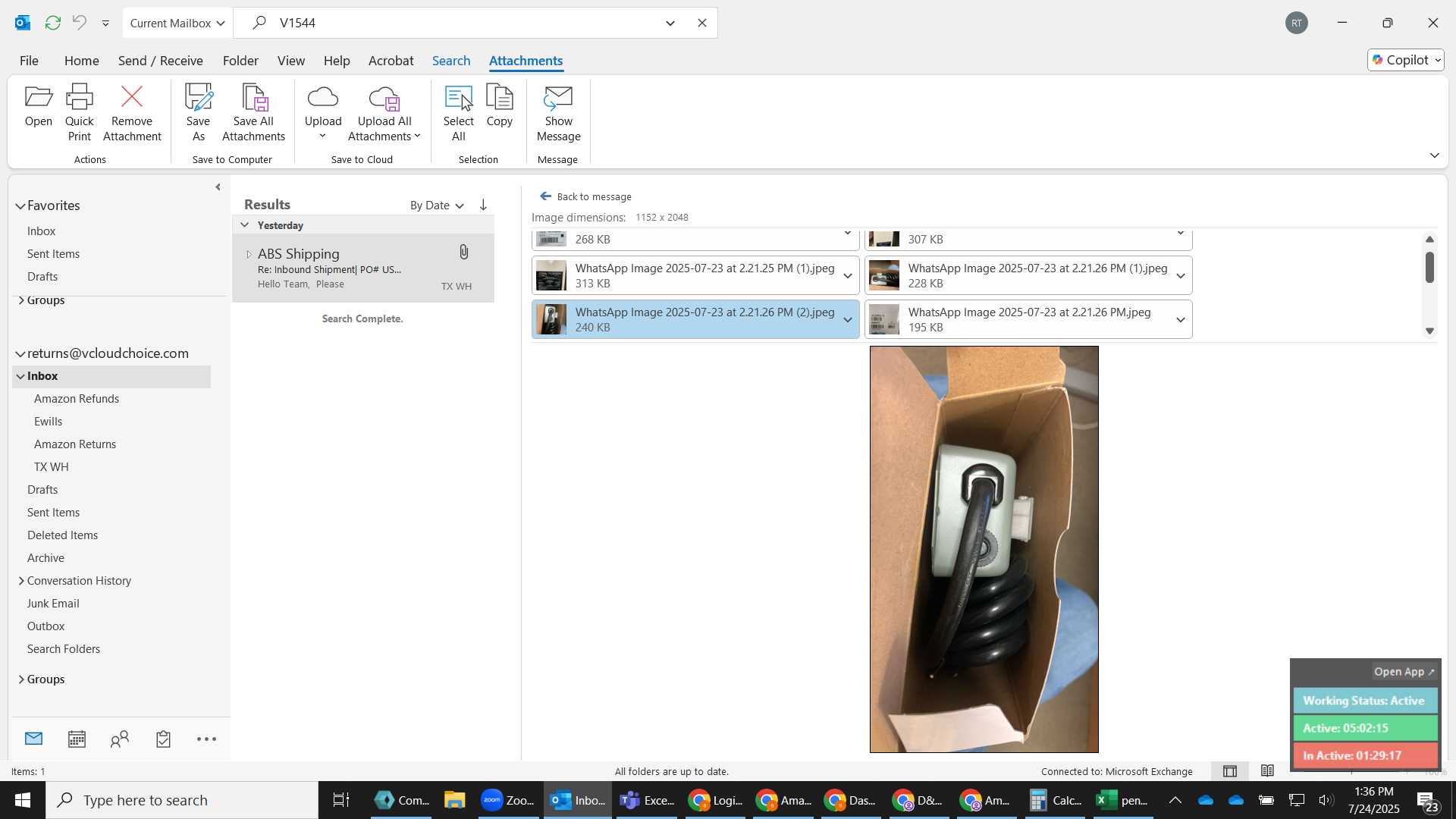Open the selected attachment with Open icon
The height and width of the screenshot is (819, 1456).
pos(38,106)
